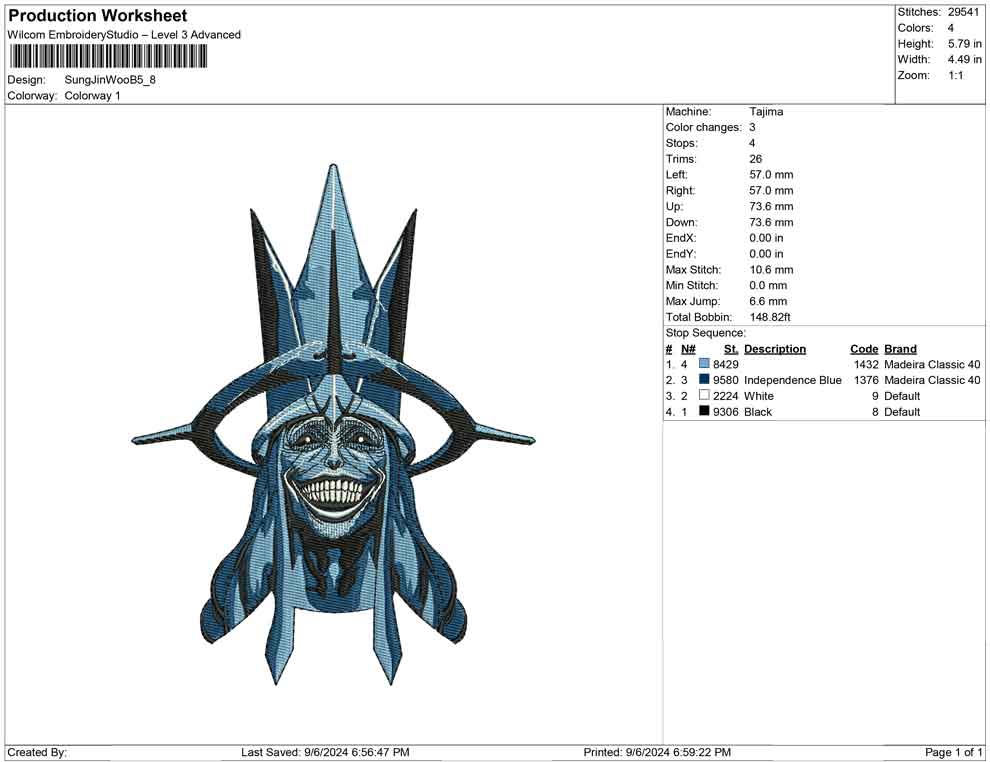The height and width of the screenshot is (762, 990).
Task: Click the Min Stitch value '0.0 mm'
Action: coord(768,285)
